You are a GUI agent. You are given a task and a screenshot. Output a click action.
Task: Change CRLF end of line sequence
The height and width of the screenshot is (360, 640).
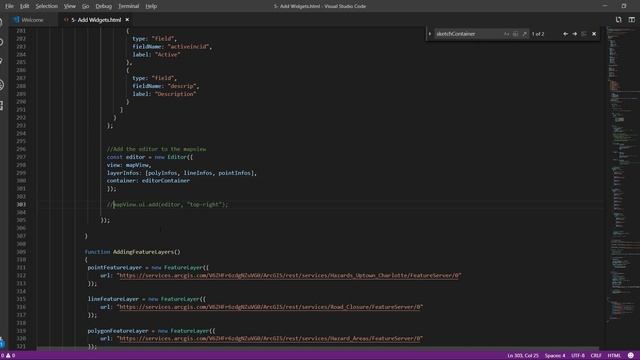point(596,356)
